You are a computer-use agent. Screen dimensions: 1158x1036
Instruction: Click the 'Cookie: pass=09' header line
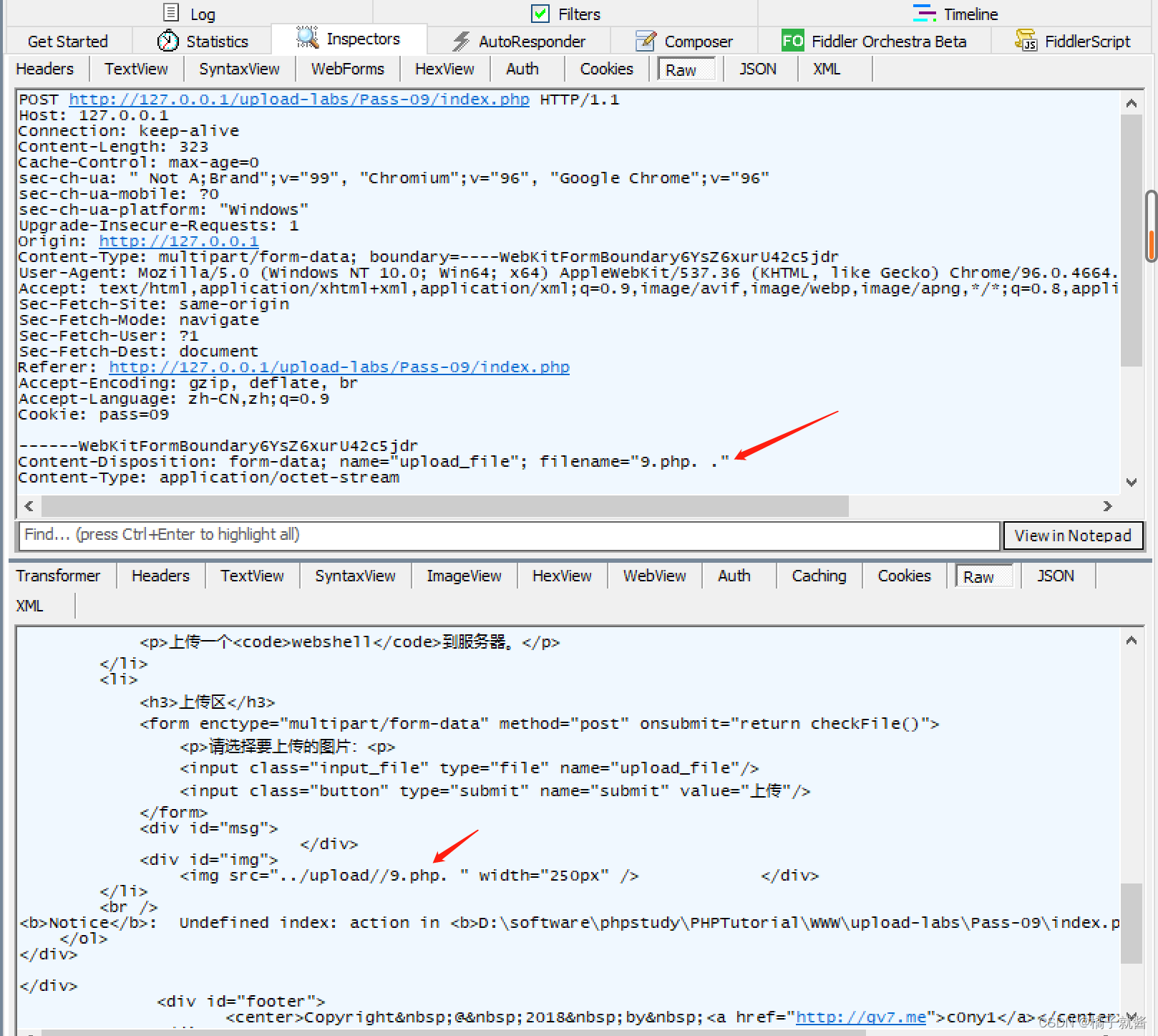click(x=94, y=415)
